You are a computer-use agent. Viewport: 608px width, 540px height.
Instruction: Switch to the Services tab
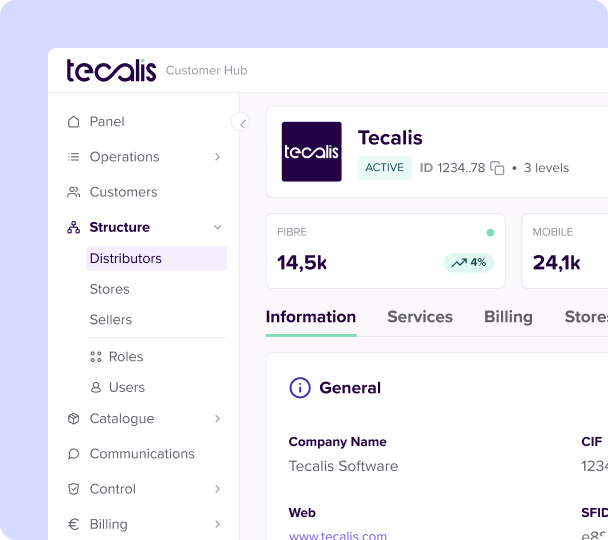click(420, 317)
